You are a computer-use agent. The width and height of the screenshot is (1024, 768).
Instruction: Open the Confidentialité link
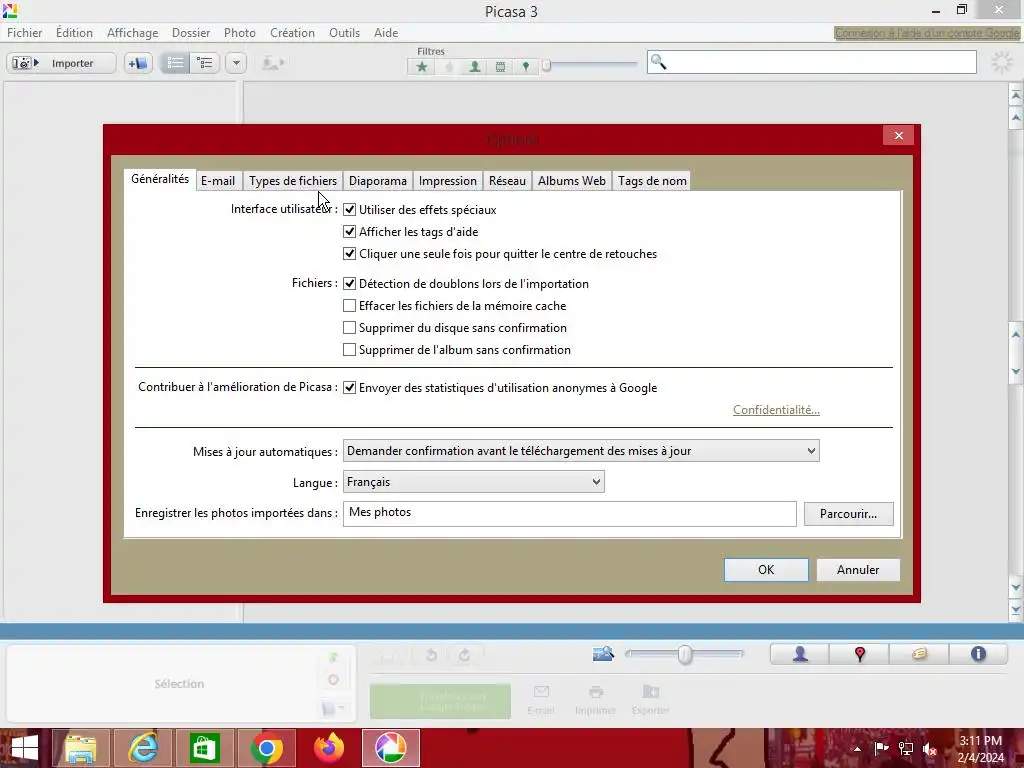click(776, 410)
